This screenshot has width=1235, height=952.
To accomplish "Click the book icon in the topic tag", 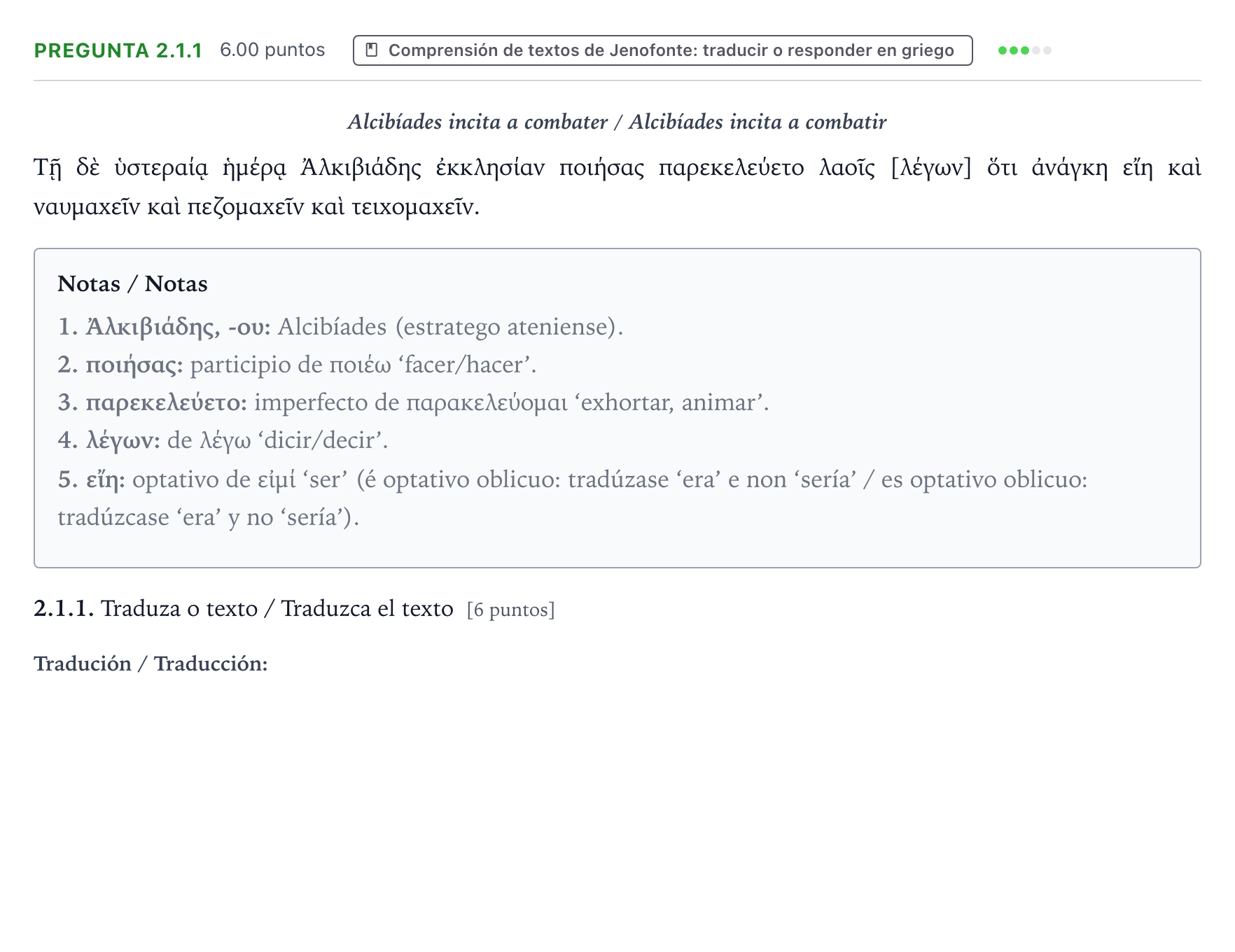I will (x=372, y=50).
